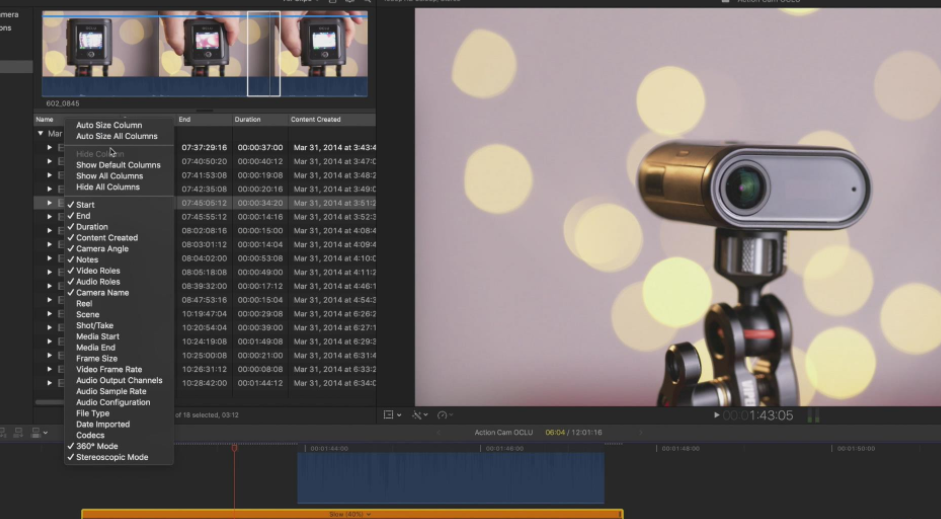Viewport: 941px width, 519px height.
Task: Click the green audio meters icon
Action: point(813,415)
